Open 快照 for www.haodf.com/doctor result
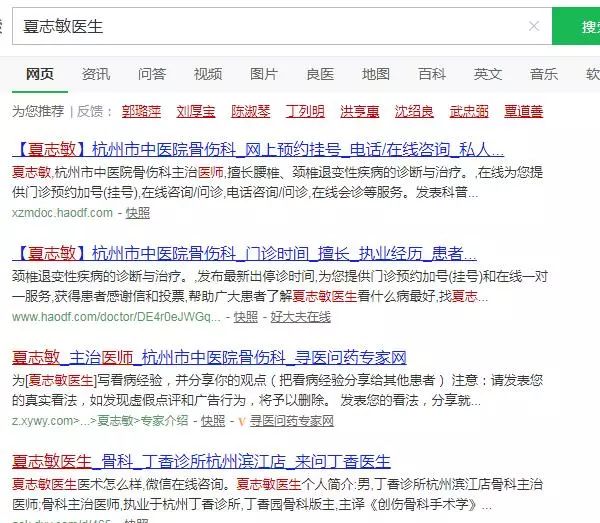This screenshot has width=600, height=523. pos(246,317)
